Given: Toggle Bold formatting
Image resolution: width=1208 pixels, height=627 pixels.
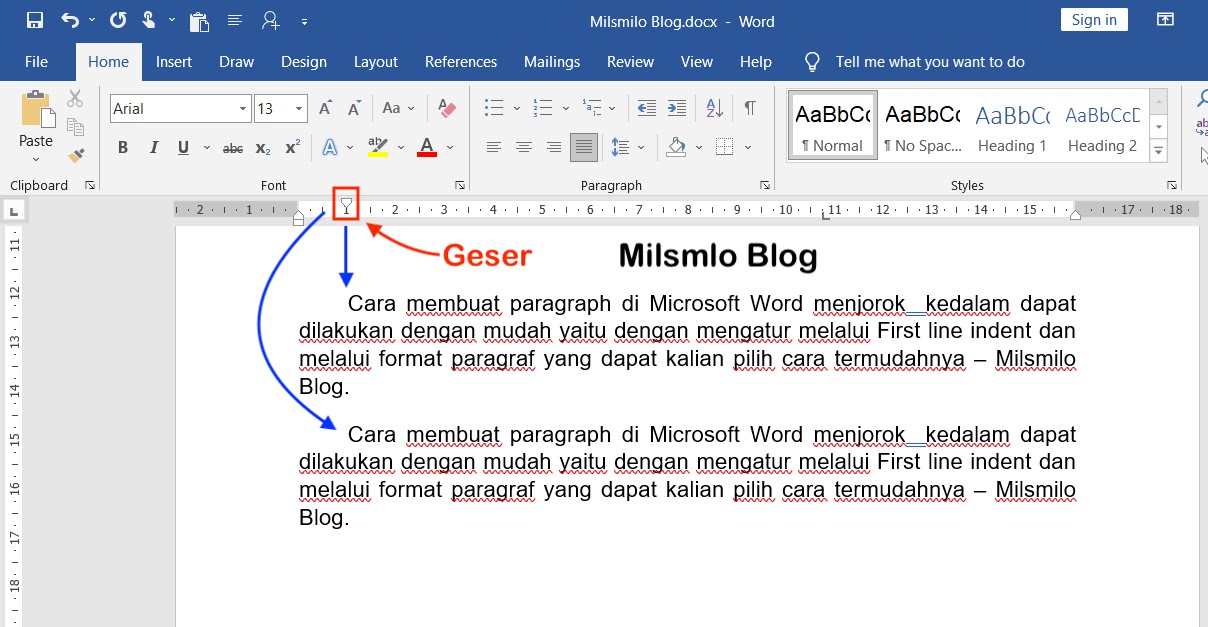Looking at the screenshot, I should pos(123,148).
